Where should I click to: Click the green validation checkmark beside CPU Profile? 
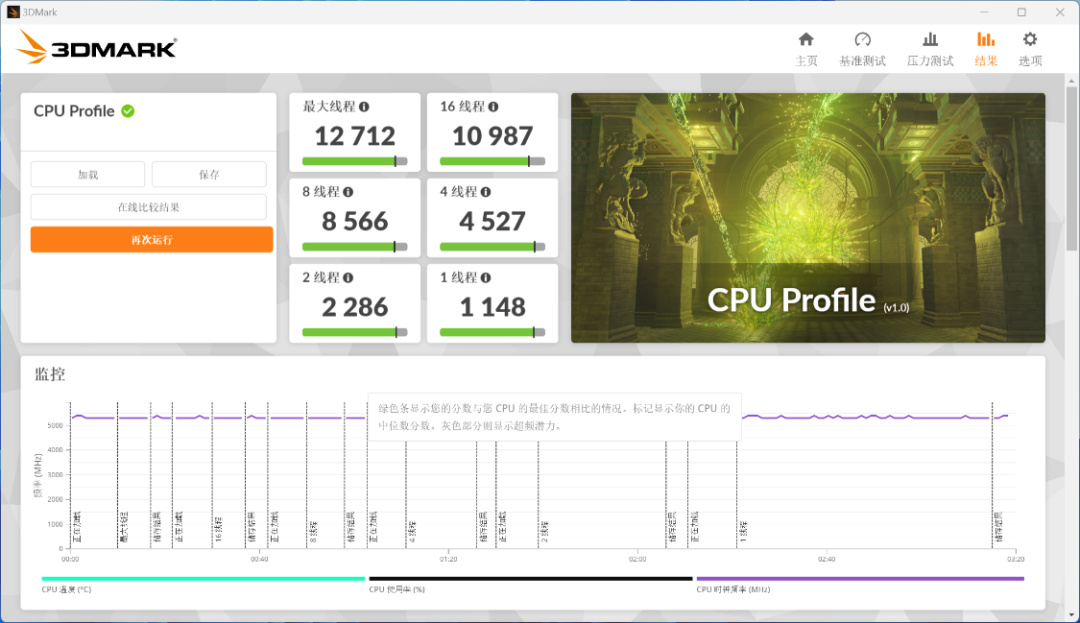[x=128, y=111]
